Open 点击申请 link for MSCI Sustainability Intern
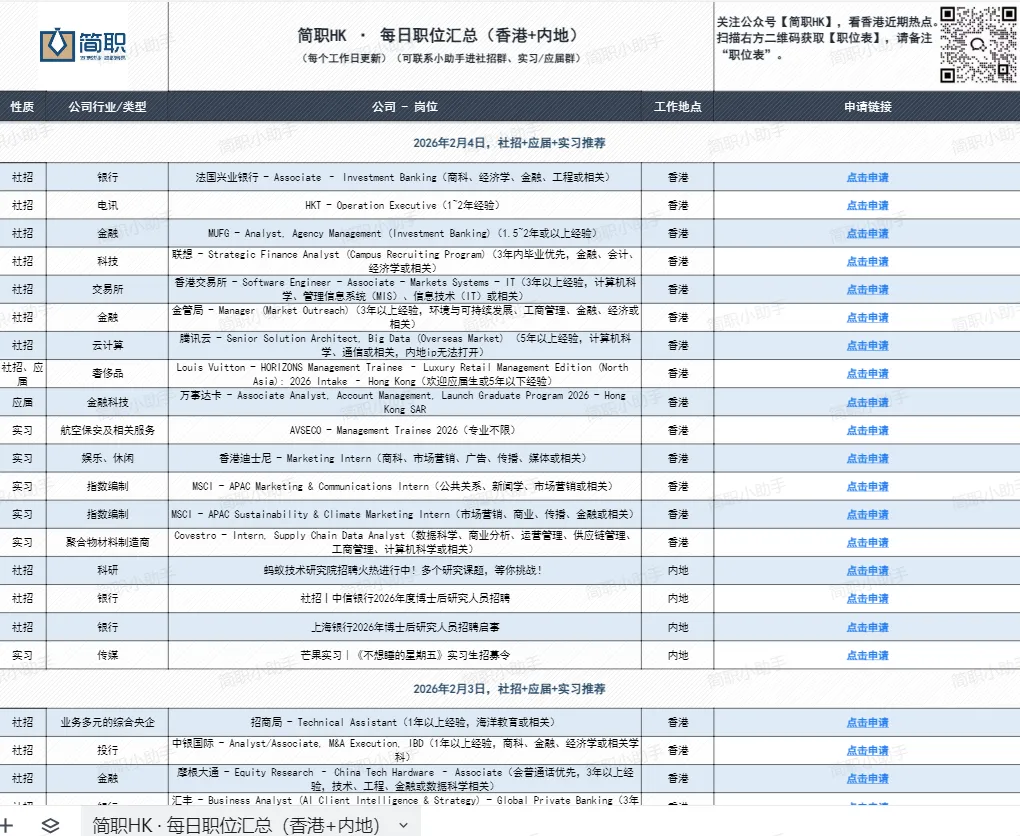 [x=867, y=514]
